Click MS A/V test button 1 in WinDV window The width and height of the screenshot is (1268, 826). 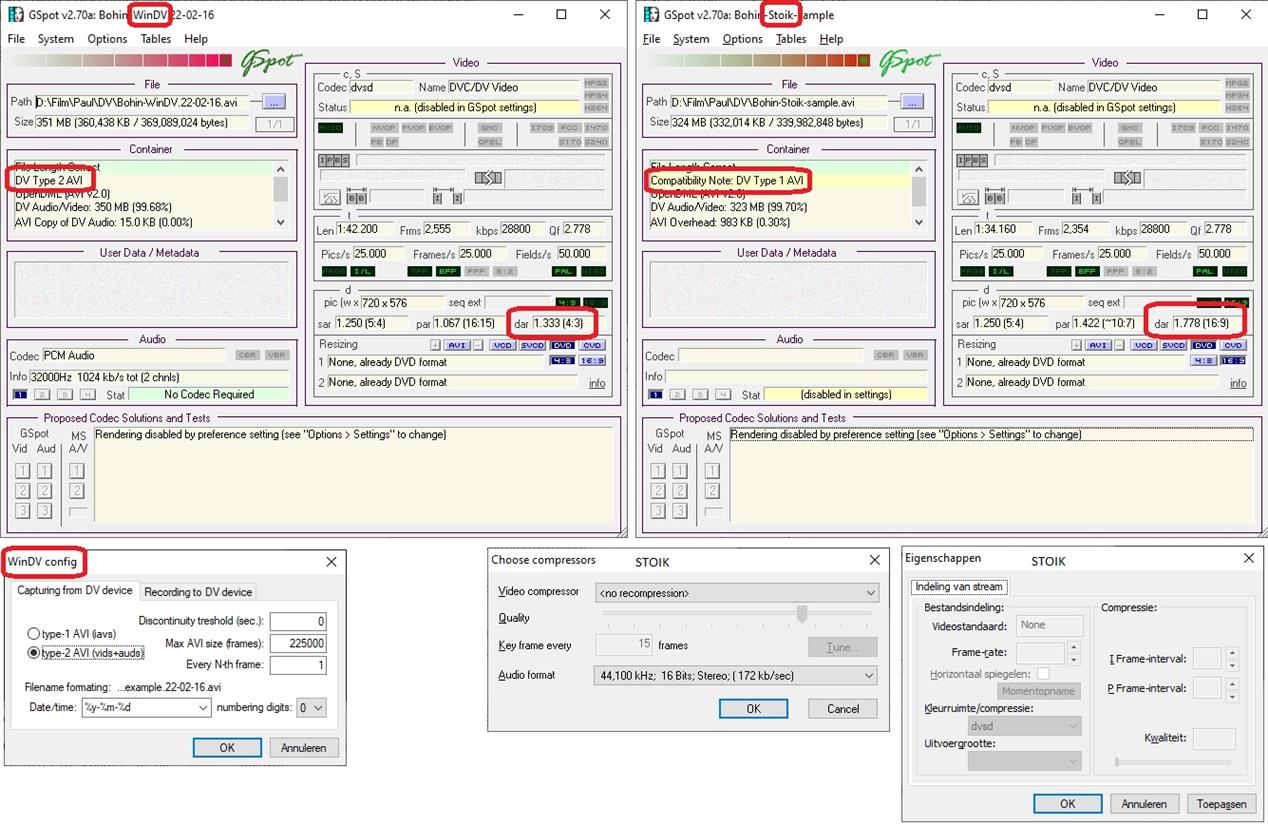tap(77, 471)
